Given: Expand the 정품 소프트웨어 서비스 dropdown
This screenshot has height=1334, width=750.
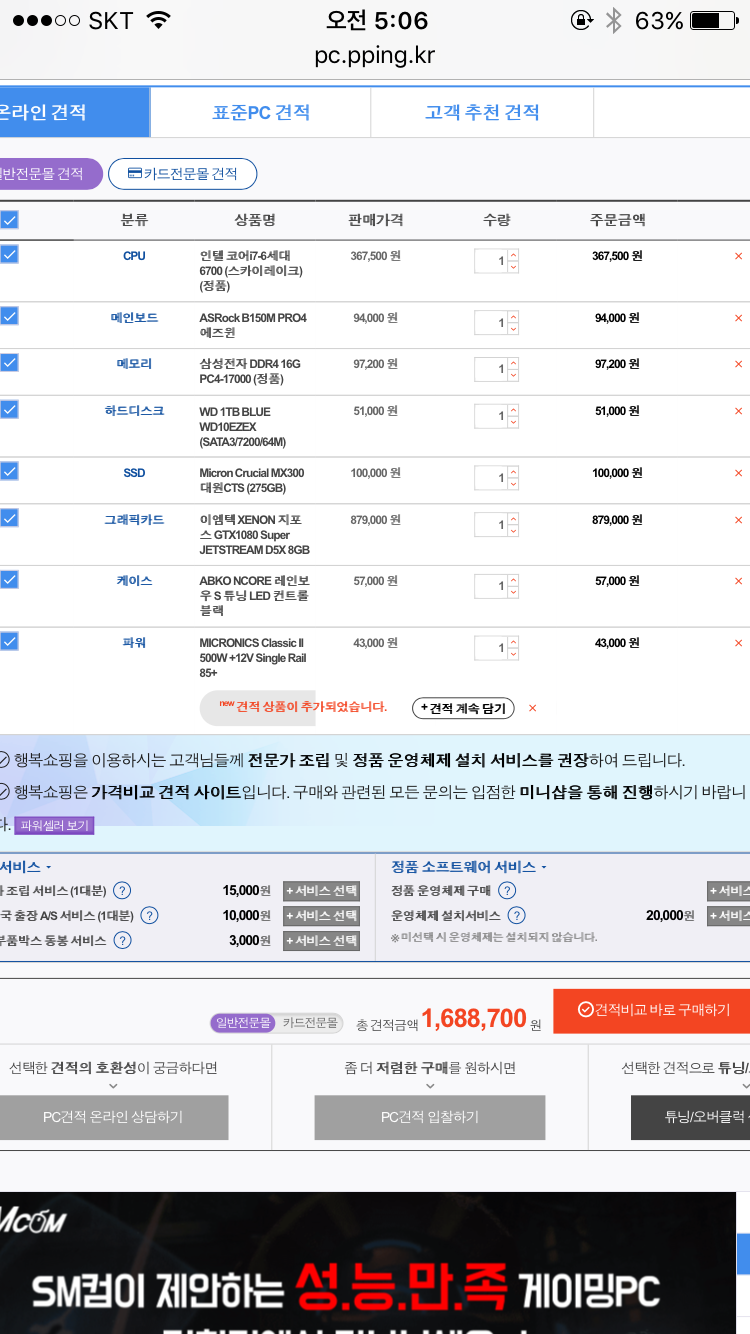Looking at the screenshot, I should coord(543,868).
